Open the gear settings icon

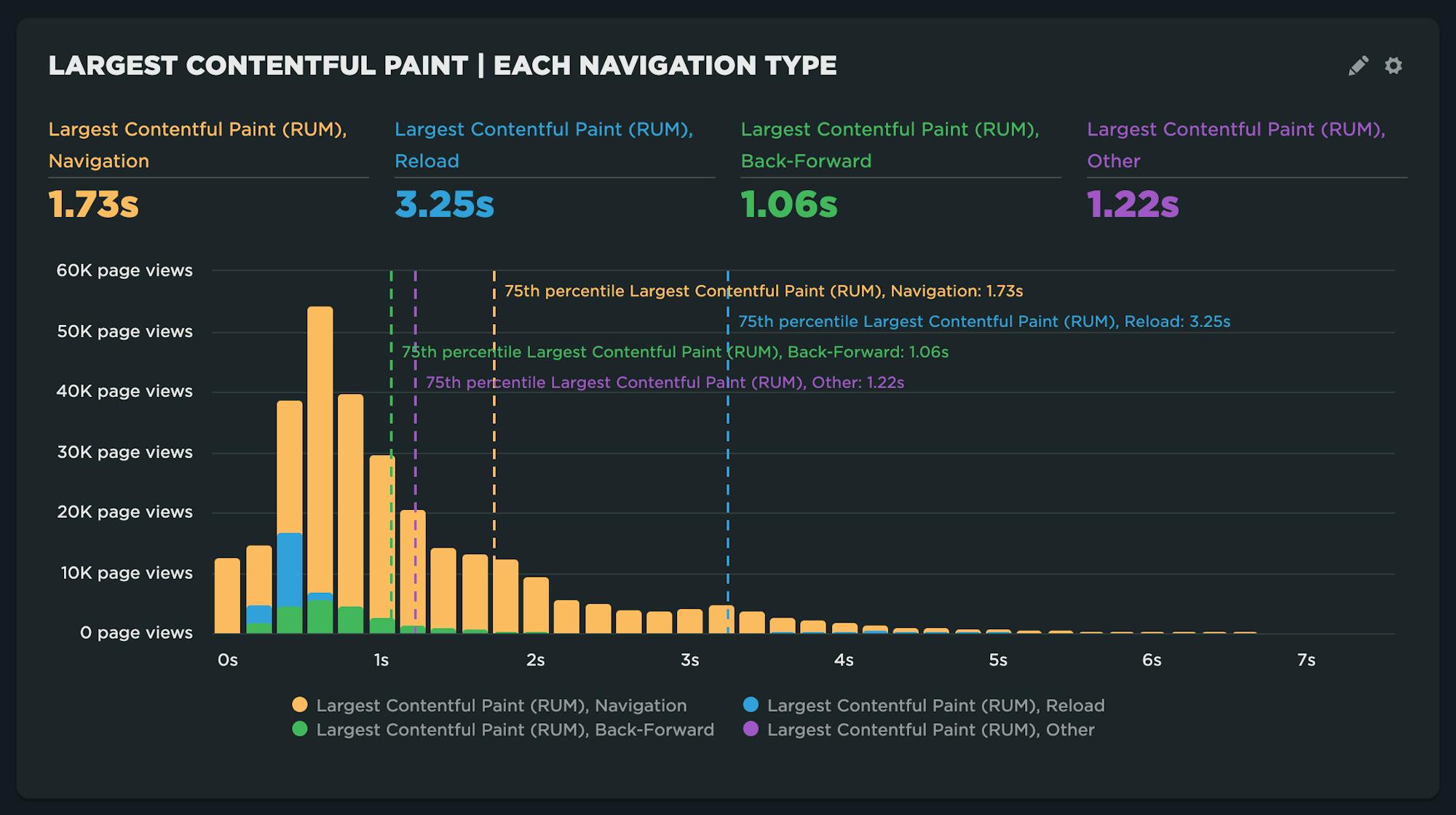[1393, 66]
